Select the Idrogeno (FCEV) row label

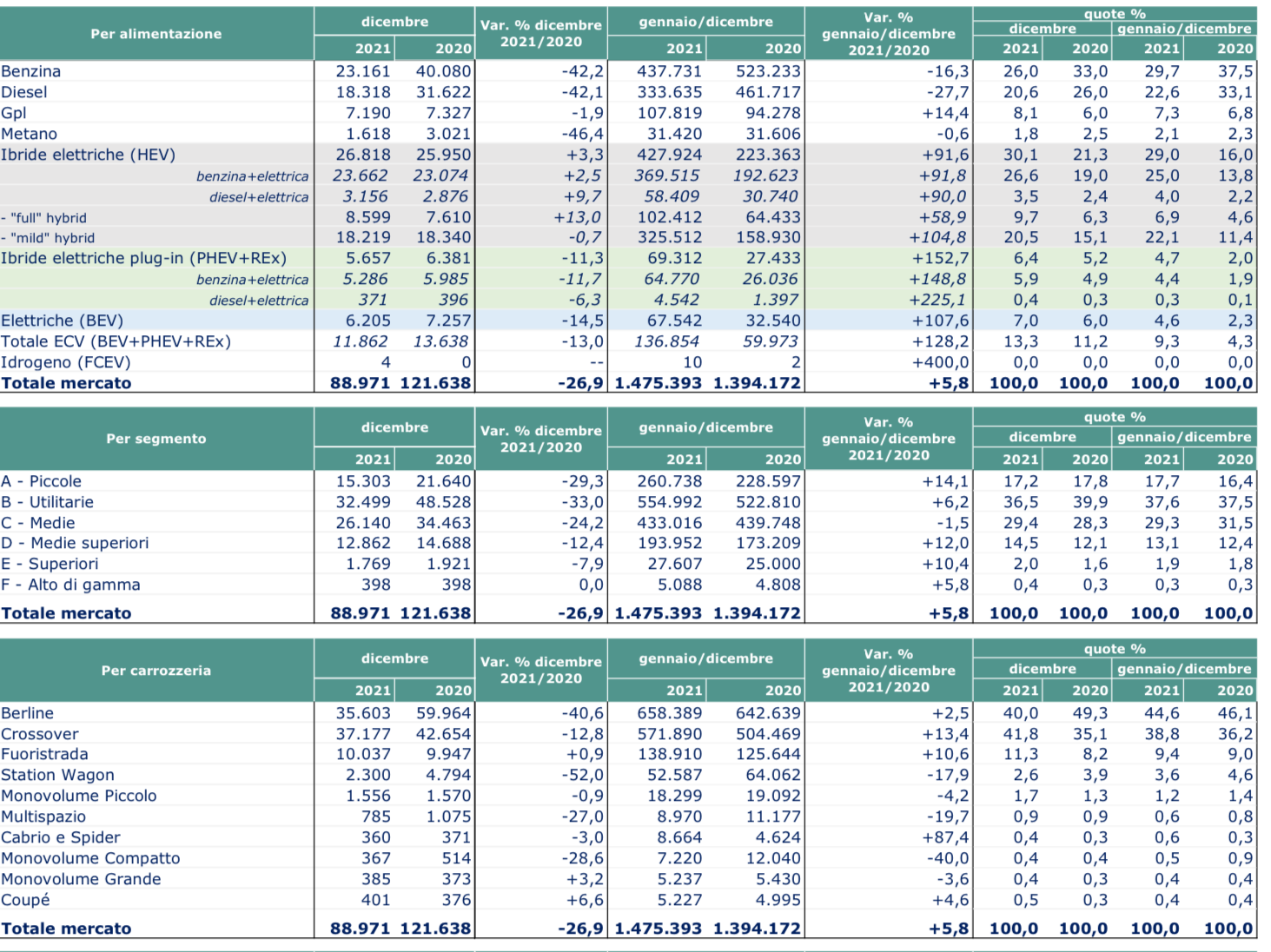coord(66,362)
